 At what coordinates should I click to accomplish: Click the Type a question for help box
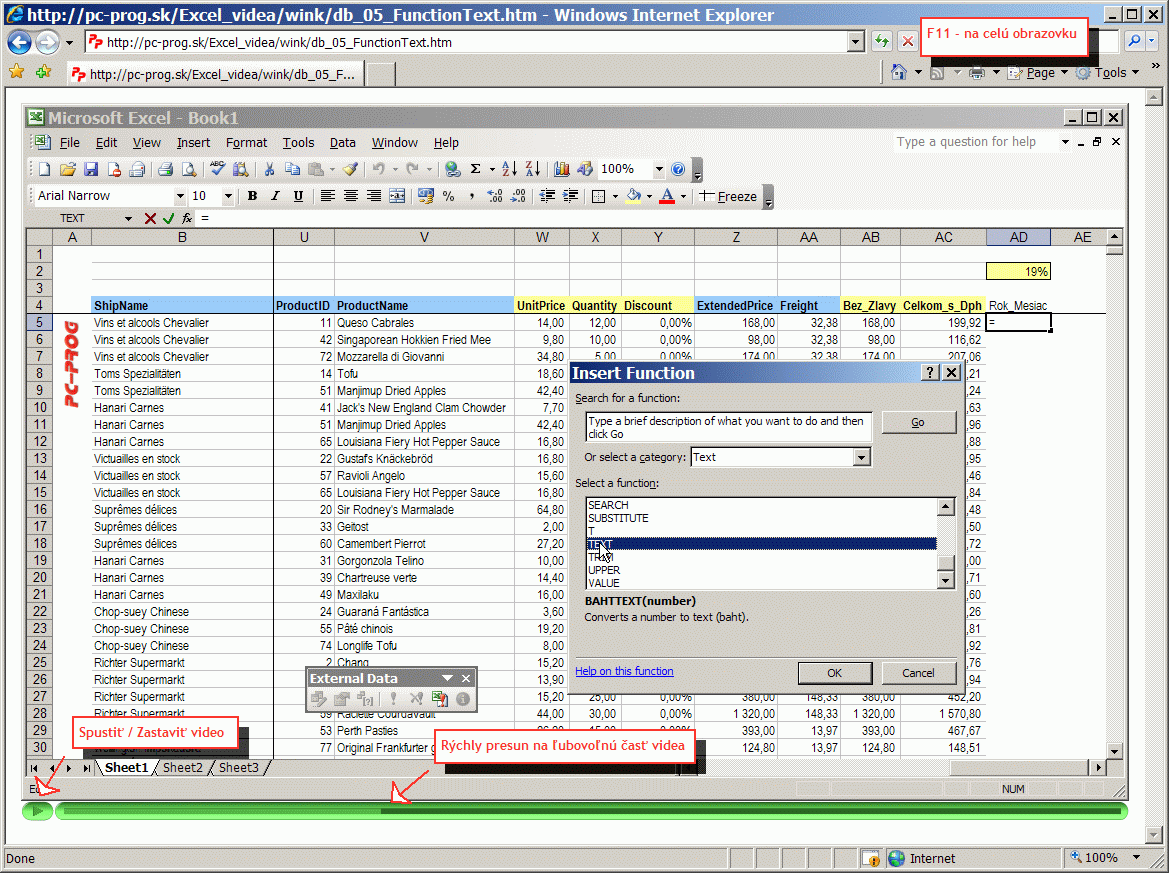(976, 142)
